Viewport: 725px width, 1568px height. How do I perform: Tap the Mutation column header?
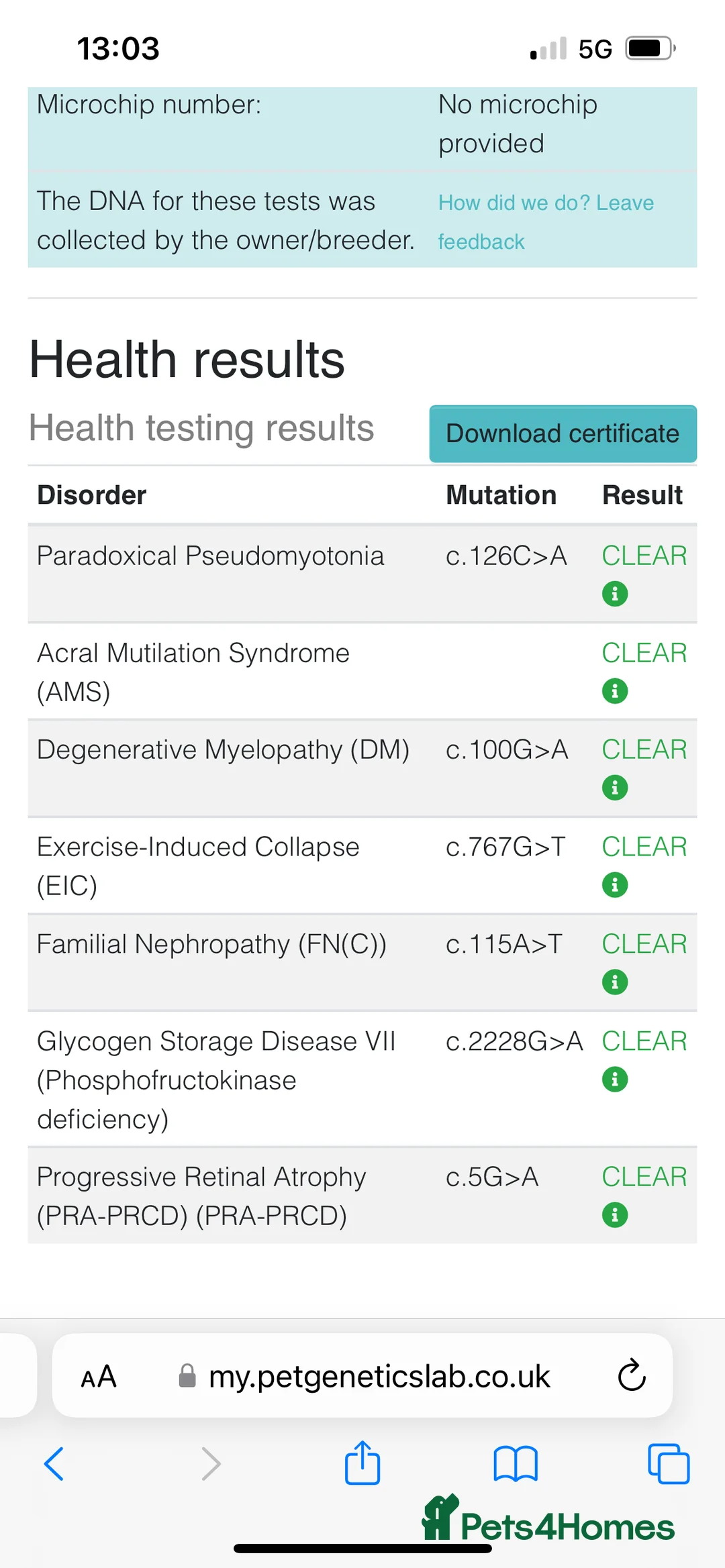[x=501, y=495]
